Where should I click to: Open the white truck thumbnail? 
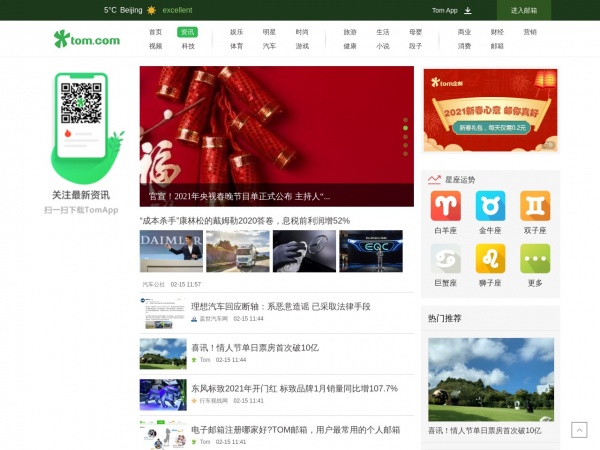(x=238, y=251)
